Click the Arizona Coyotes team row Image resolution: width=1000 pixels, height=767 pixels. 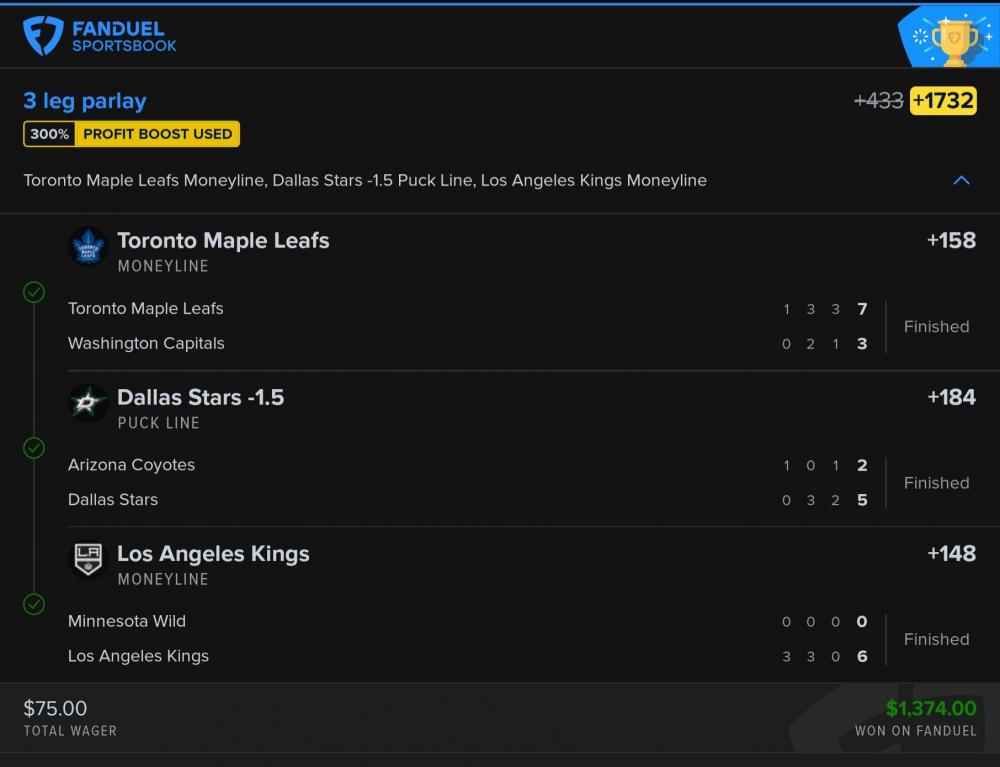131,465
